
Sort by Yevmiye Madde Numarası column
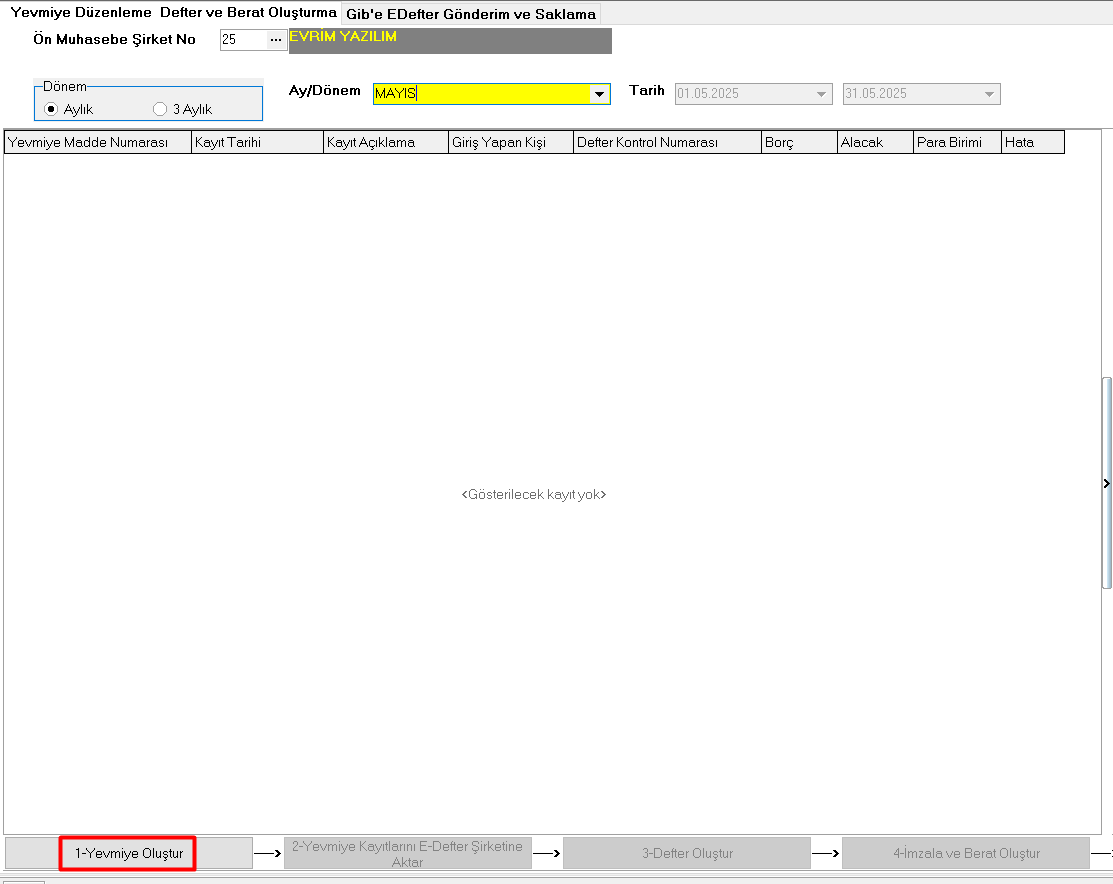98,142
